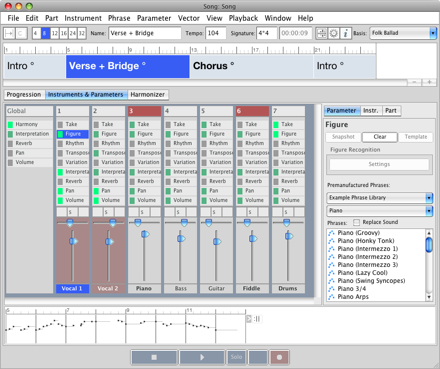Toggle the Take parameter on Vocal 1 track
This screenshot has height=369, width=440.
point(60,124)
